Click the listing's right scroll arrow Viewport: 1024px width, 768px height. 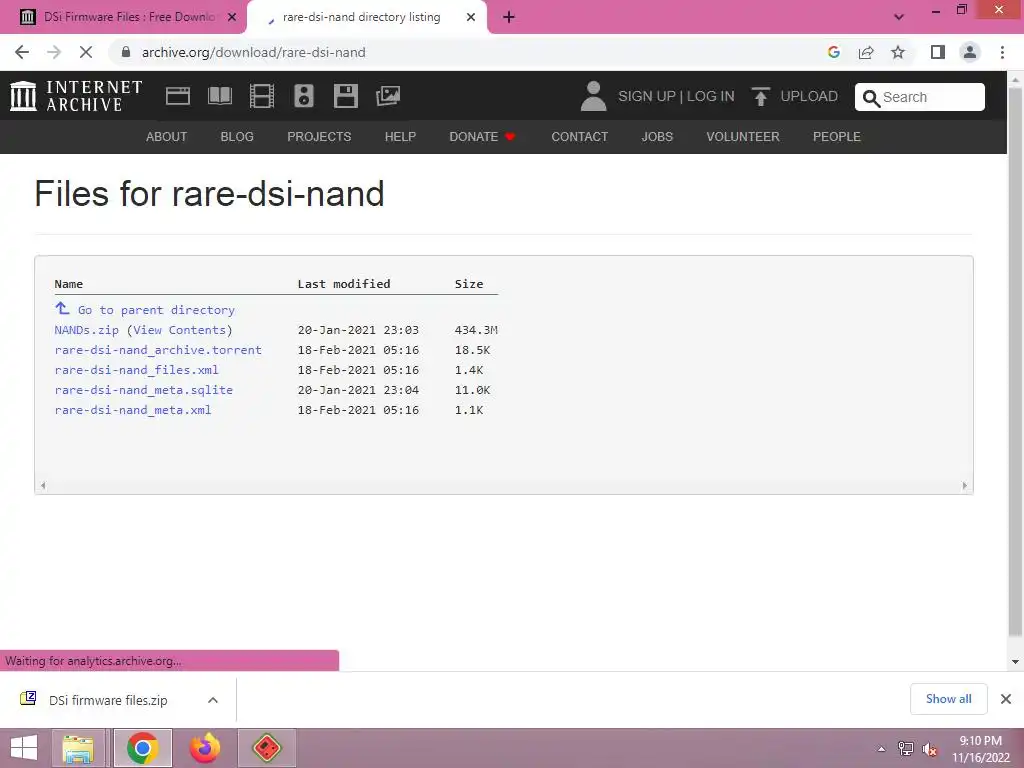tap(965, 485)
